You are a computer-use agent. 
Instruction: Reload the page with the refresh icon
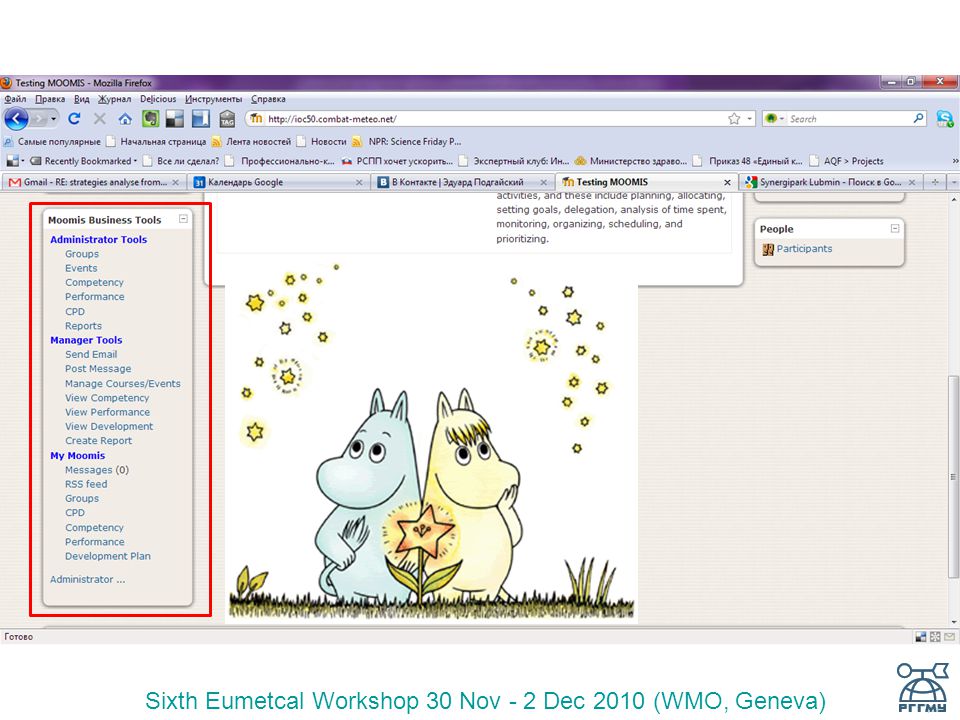coord(74,119)
